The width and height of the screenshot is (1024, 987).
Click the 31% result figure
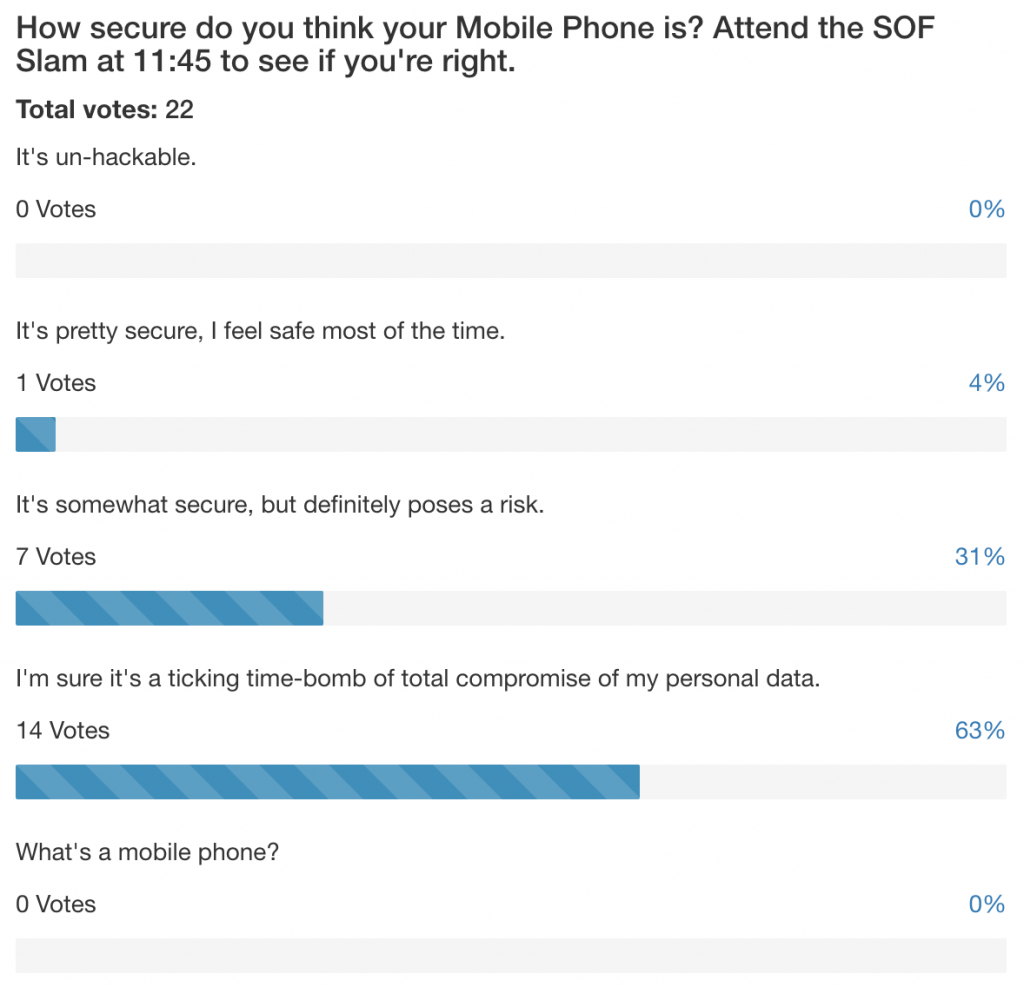[x=980, y=557]
